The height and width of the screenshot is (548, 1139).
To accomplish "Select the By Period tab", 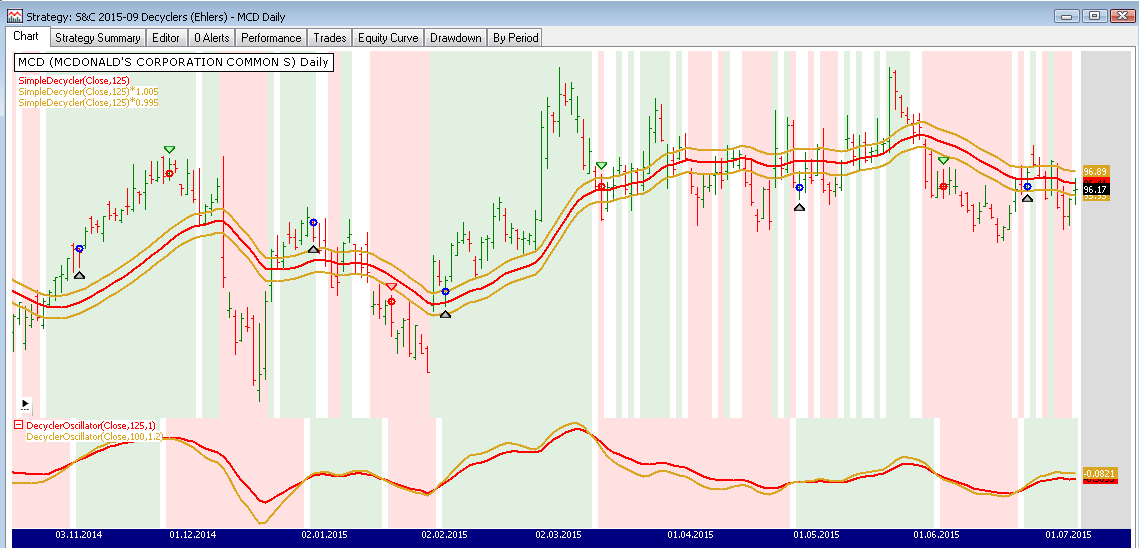I will pos(516,38).
